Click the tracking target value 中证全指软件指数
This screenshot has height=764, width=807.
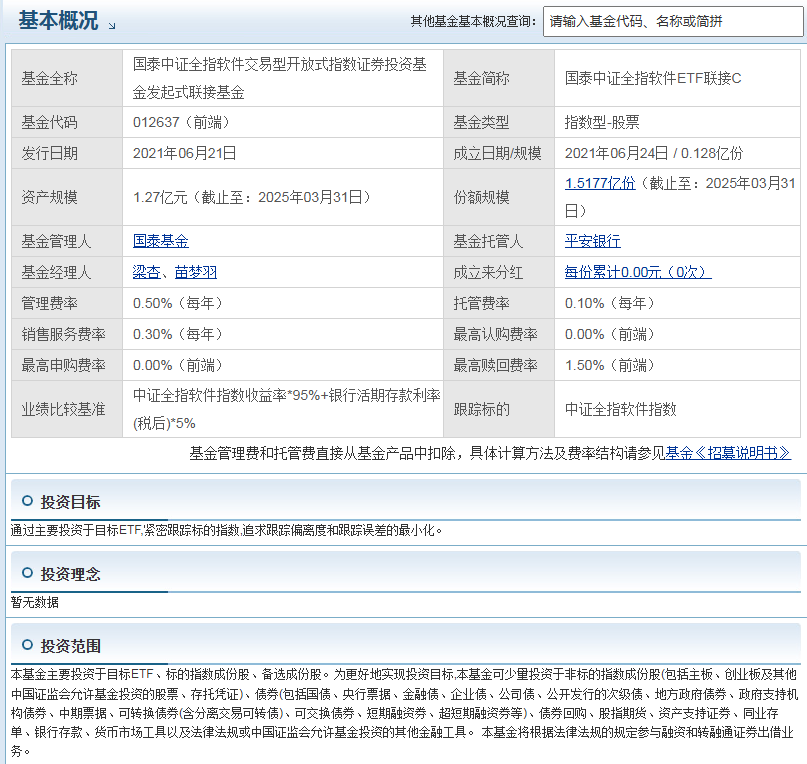(x=620, y=409)
